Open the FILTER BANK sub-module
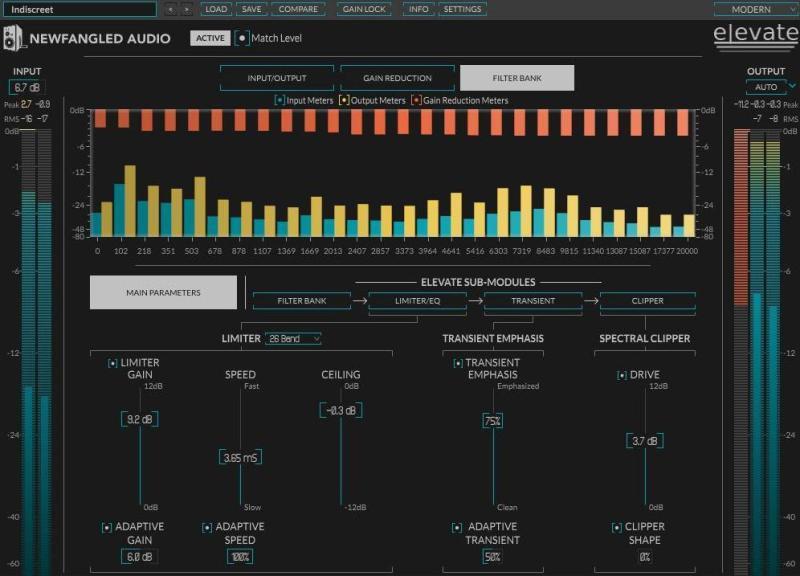The image size is (800, 576). point(302,301)
